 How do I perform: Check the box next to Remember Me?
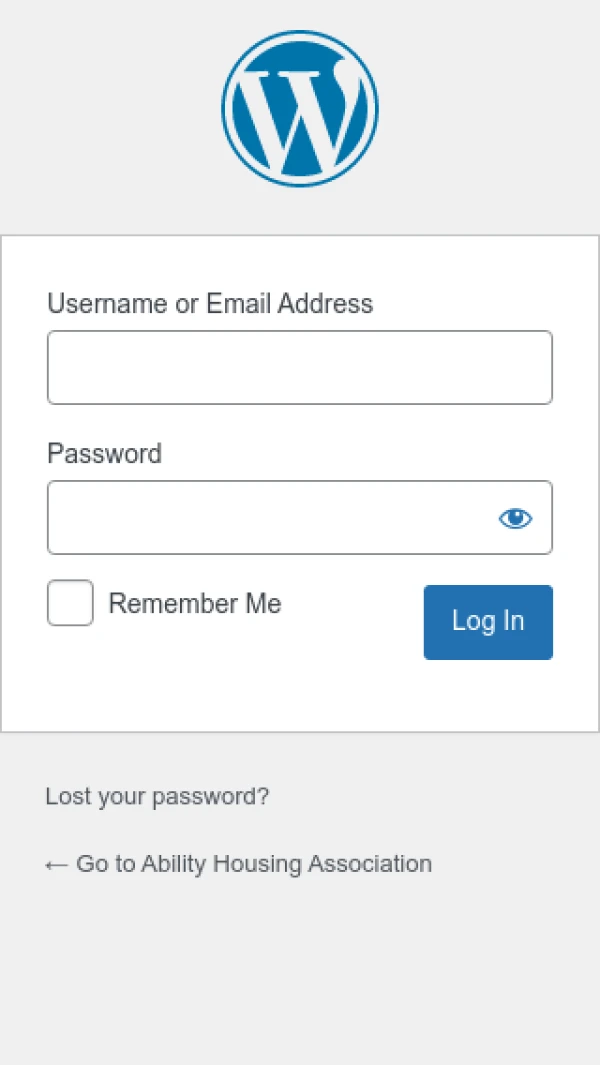pyautogui.click(x=69, y=602)
